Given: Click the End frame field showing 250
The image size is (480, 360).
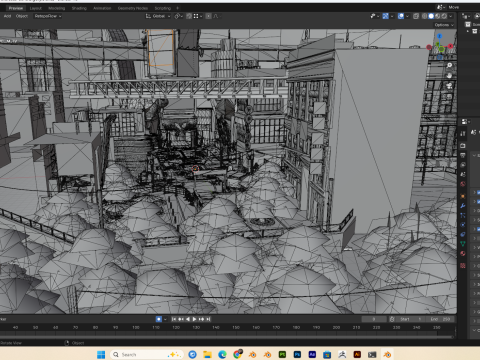Looking at the screenshot, I should pyautogui.click(x=441, y=319).
